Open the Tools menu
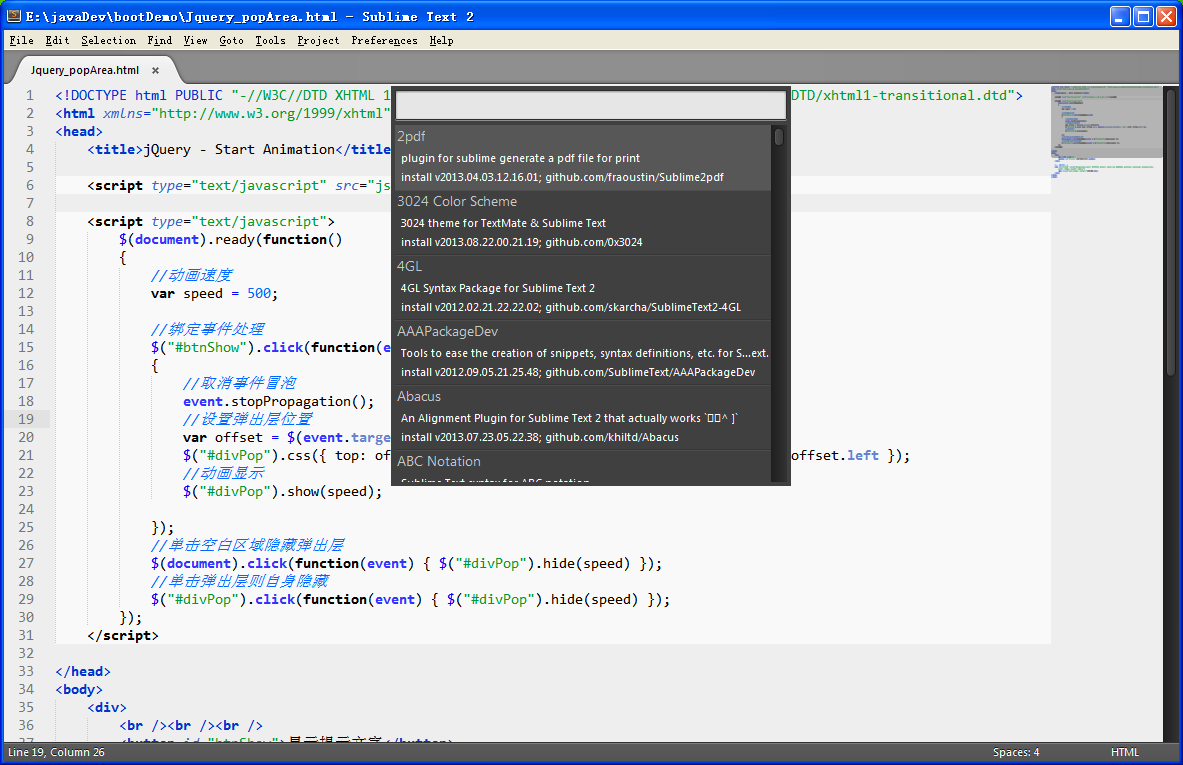This screenshot has height=765, width=1183. [270, 41]
